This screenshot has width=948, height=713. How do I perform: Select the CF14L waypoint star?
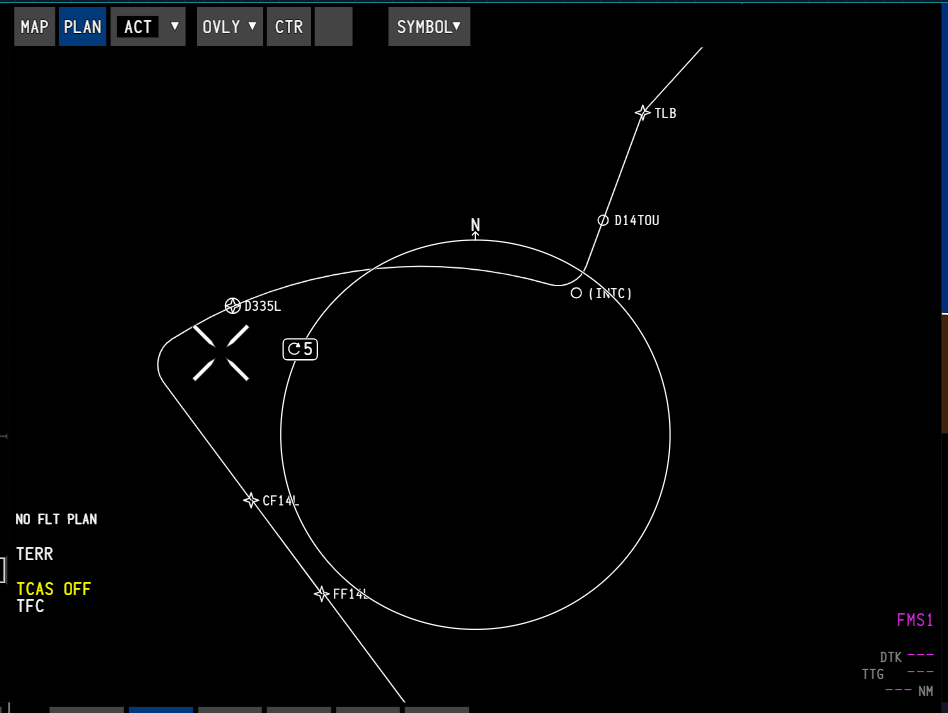250,500
